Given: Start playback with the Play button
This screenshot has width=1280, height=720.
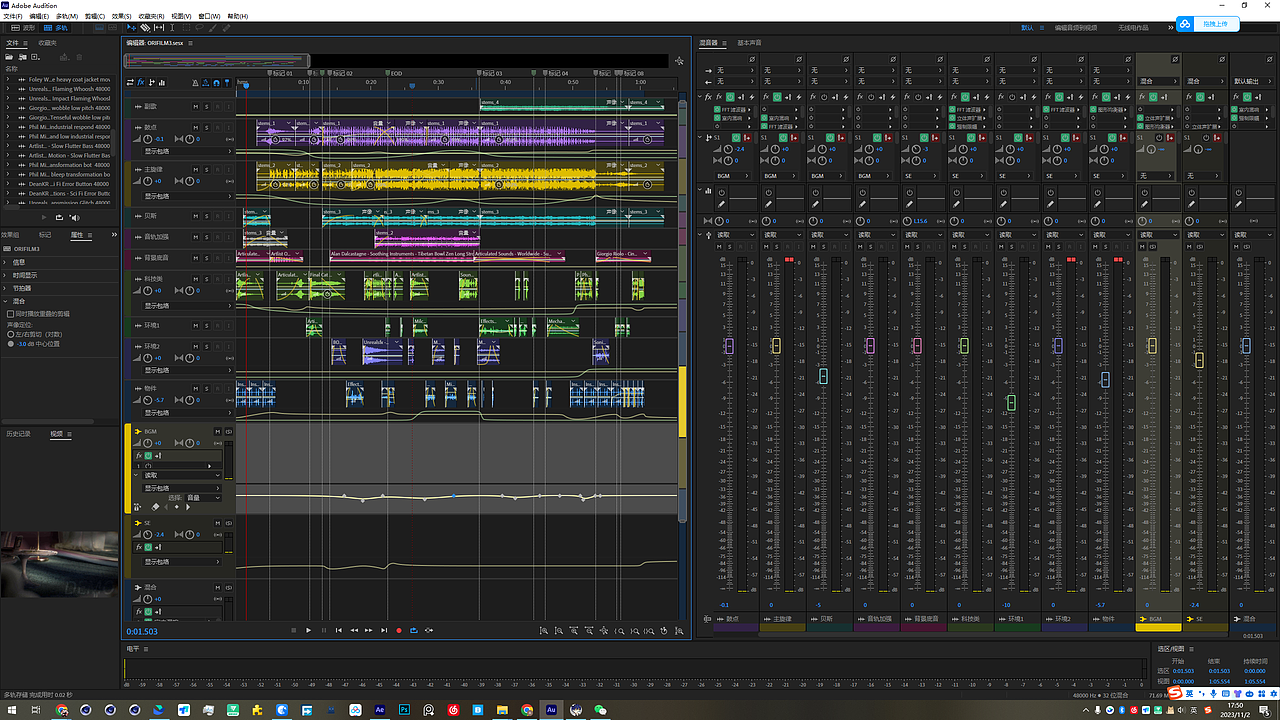Looking at the screenshot, I should [x=308, y=630].
